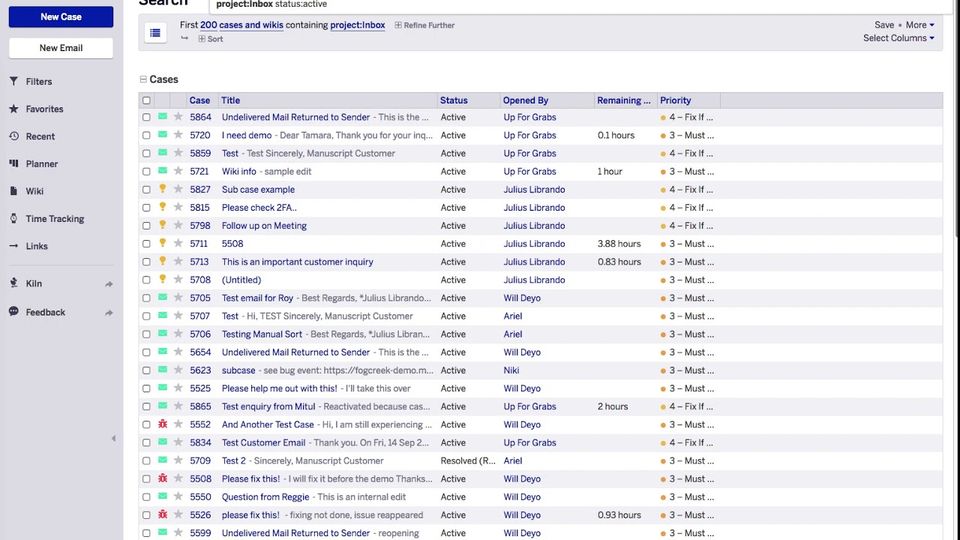Click the bug icon for case 5526
This screenshot has width=960, height=540.
[162, 514]
